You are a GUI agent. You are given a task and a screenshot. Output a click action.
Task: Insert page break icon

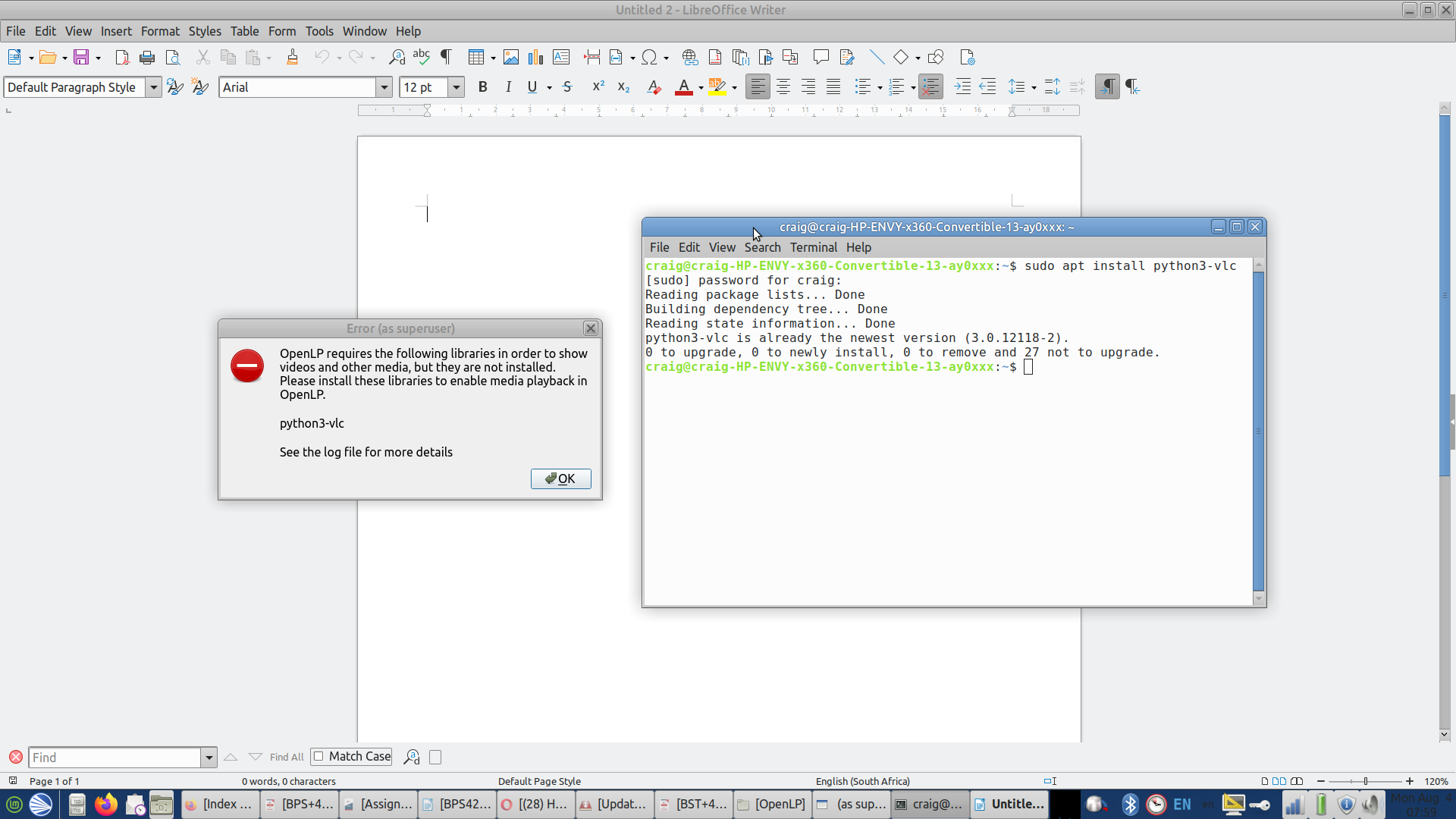click(x=591, y=58)
